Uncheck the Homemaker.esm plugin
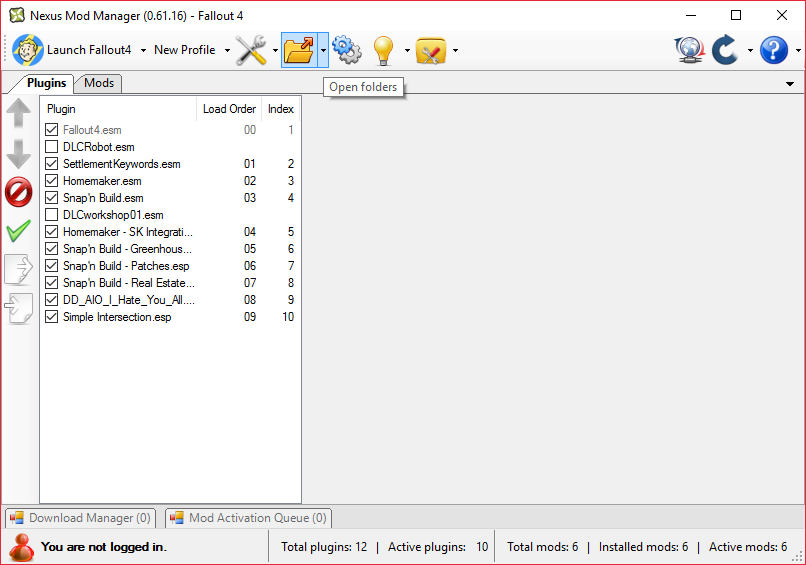The width and height of the screenshot is (806, 565). click(x=52, y=181)
